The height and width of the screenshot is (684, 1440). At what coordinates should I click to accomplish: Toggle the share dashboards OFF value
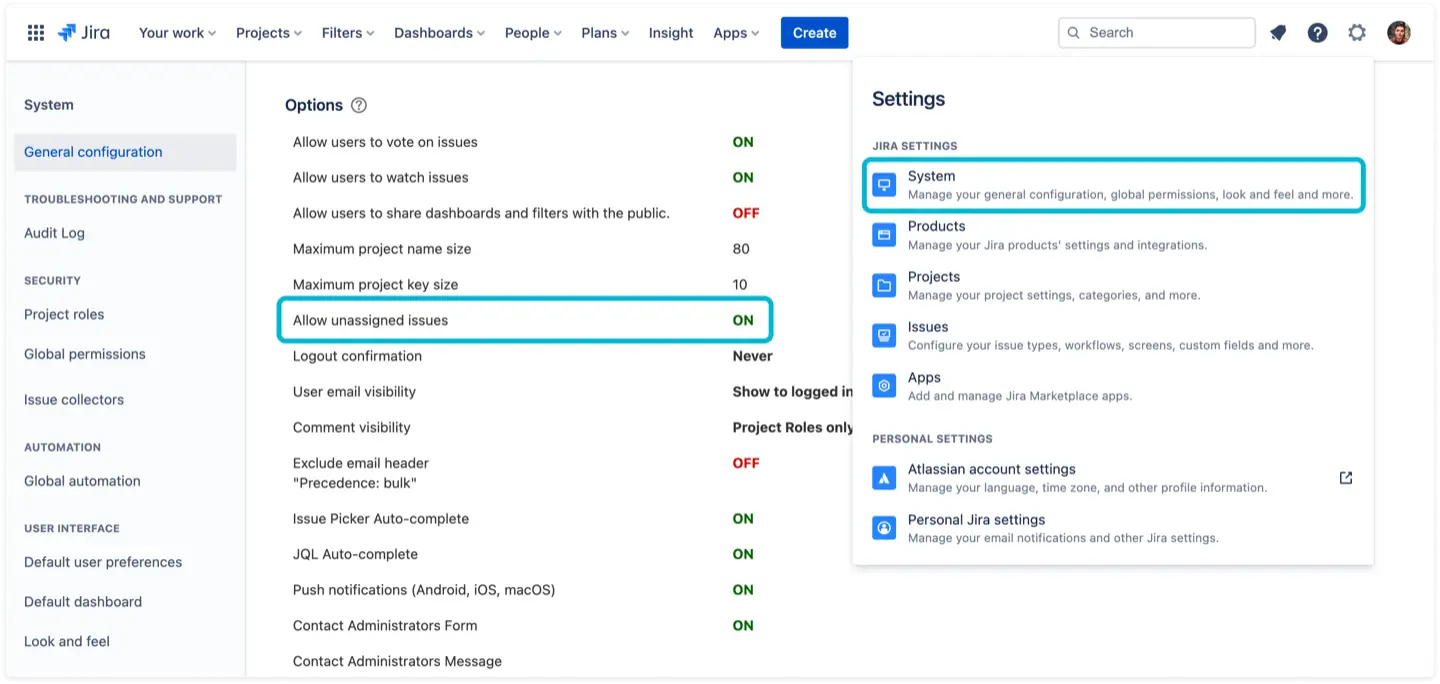(746, 213)
